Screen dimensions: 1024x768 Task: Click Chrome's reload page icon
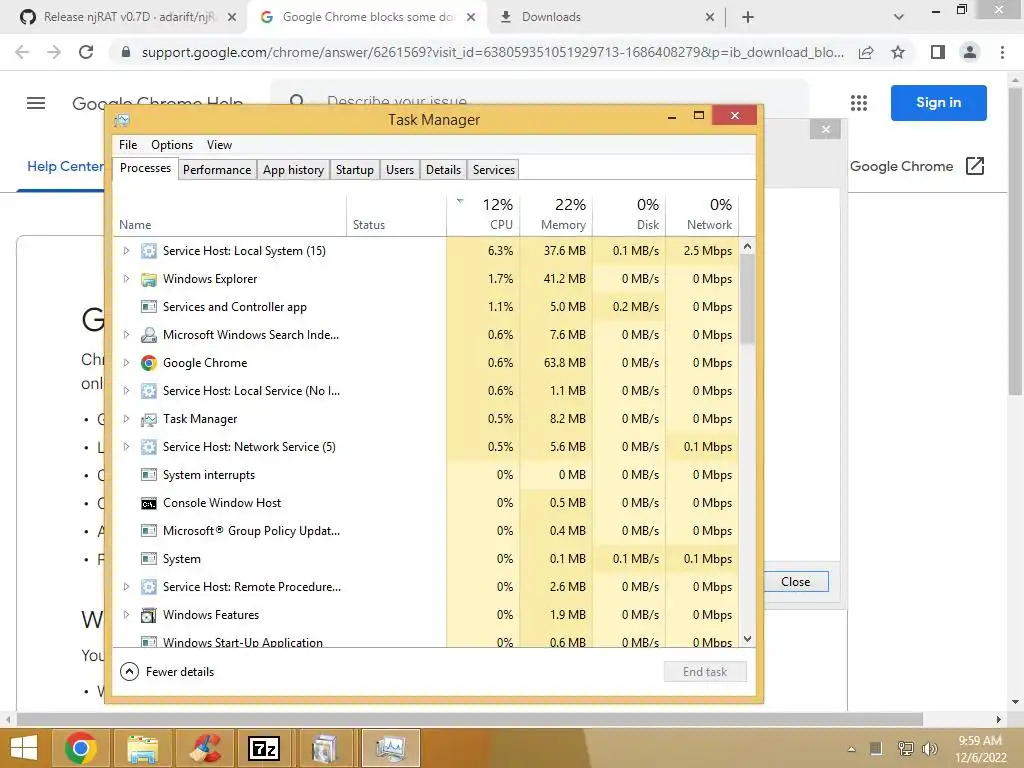tap(86, 52)
